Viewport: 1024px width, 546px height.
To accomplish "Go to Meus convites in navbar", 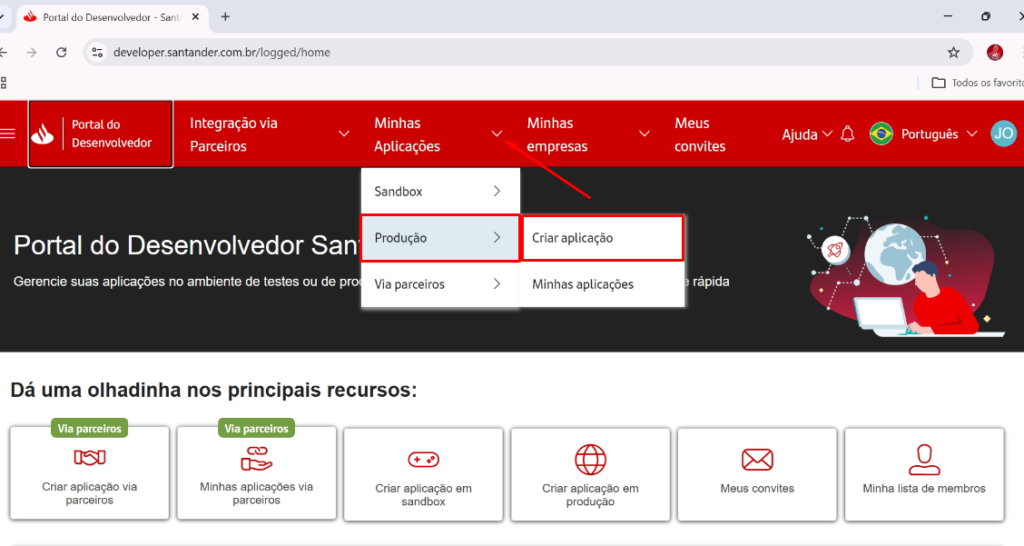I will pyautogui.click(x=700, y=134).
